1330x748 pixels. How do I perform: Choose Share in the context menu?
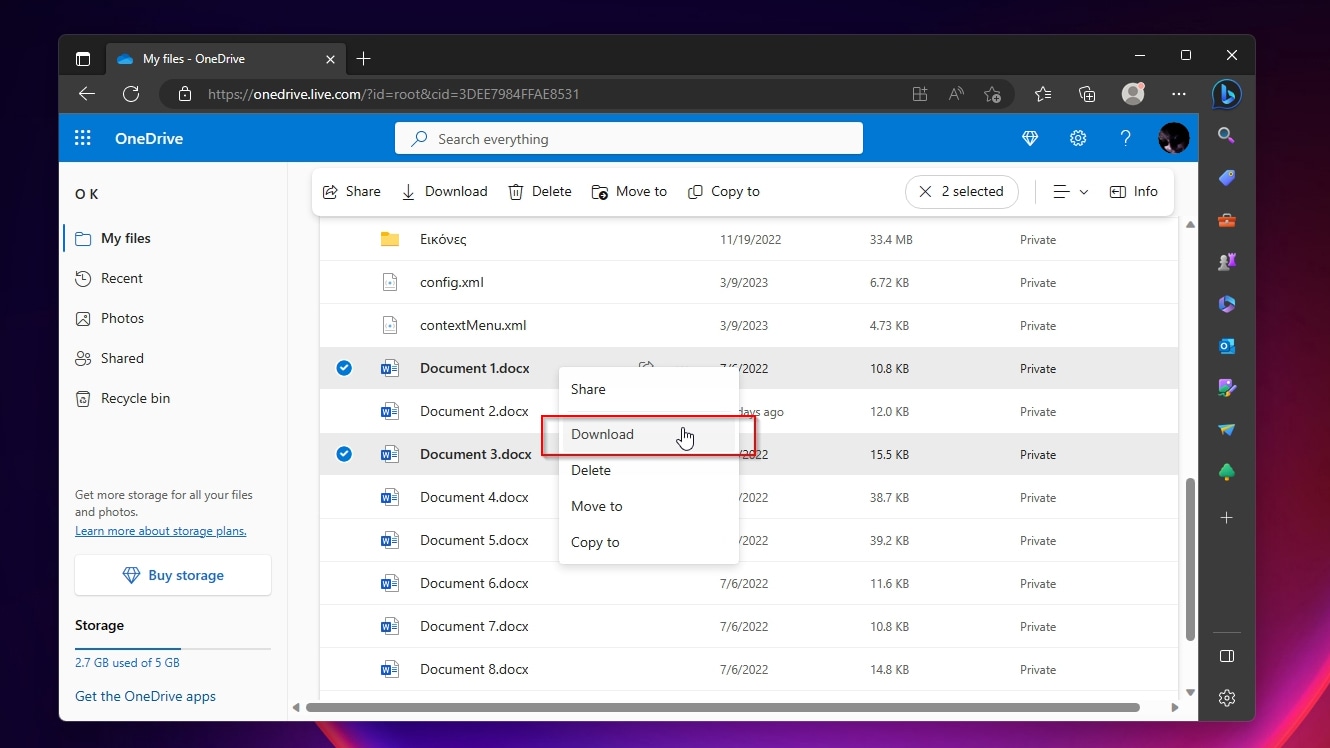(648, 389)
